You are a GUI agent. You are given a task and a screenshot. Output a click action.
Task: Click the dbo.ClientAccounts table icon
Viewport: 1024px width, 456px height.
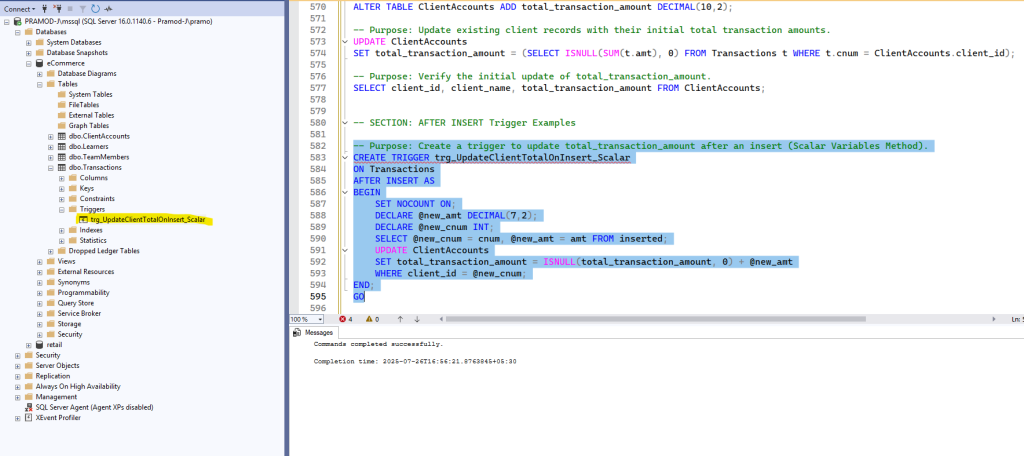click(62, 137)
